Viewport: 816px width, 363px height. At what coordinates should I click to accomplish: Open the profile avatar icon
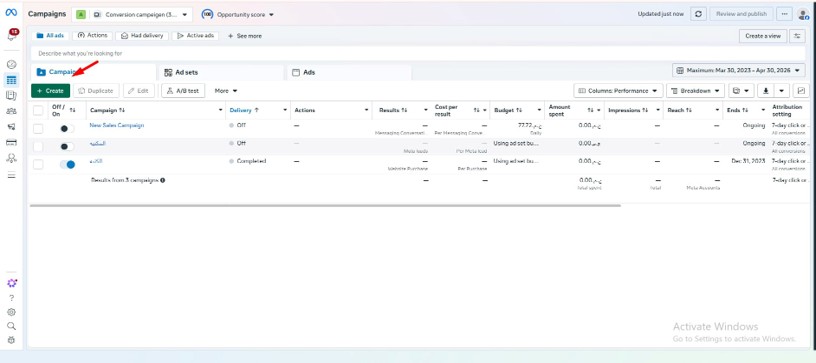coord(804,15)
